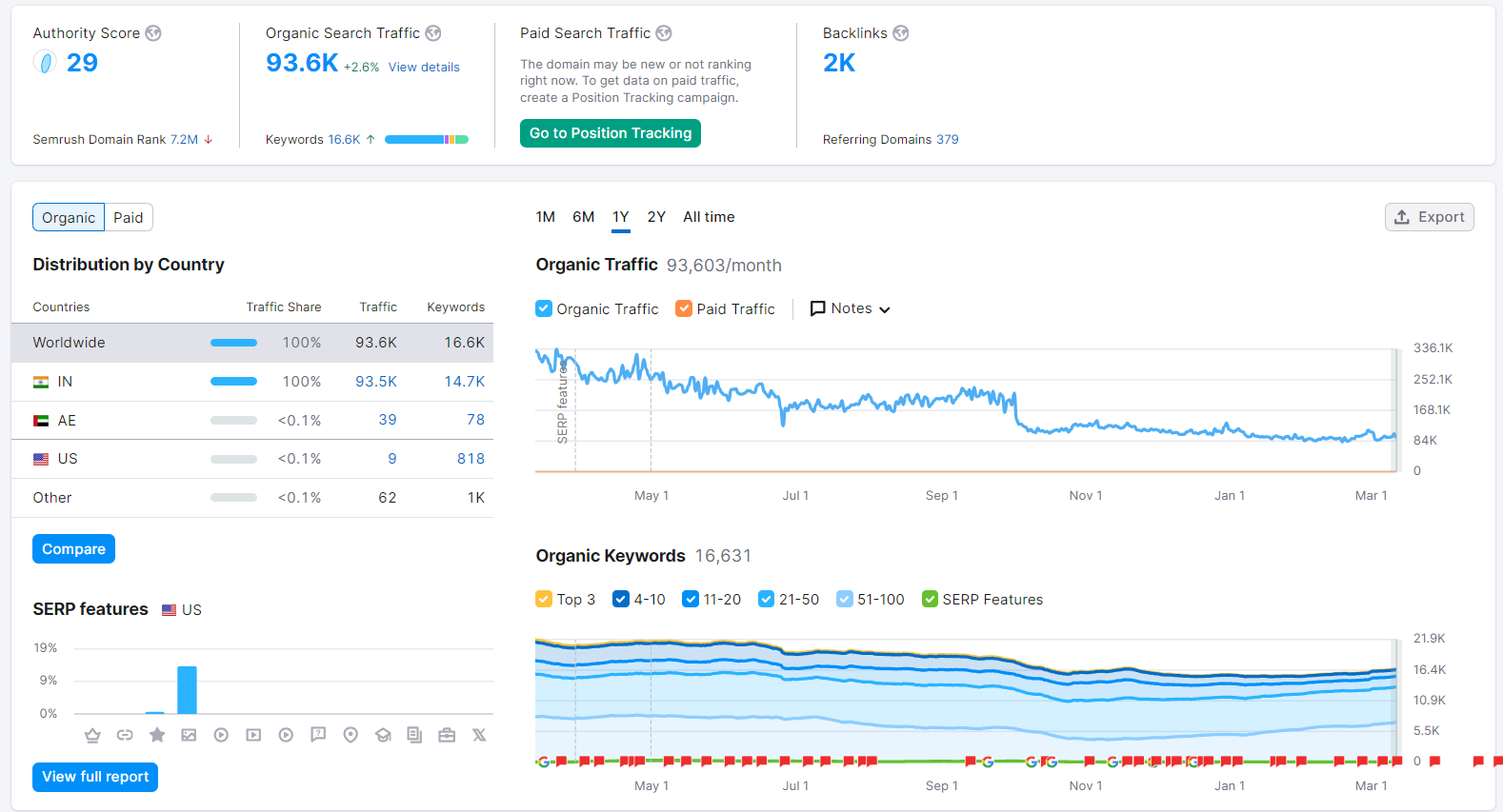Select the 1Y time range
1503x812 pixels.
click(x=620, y=217)
